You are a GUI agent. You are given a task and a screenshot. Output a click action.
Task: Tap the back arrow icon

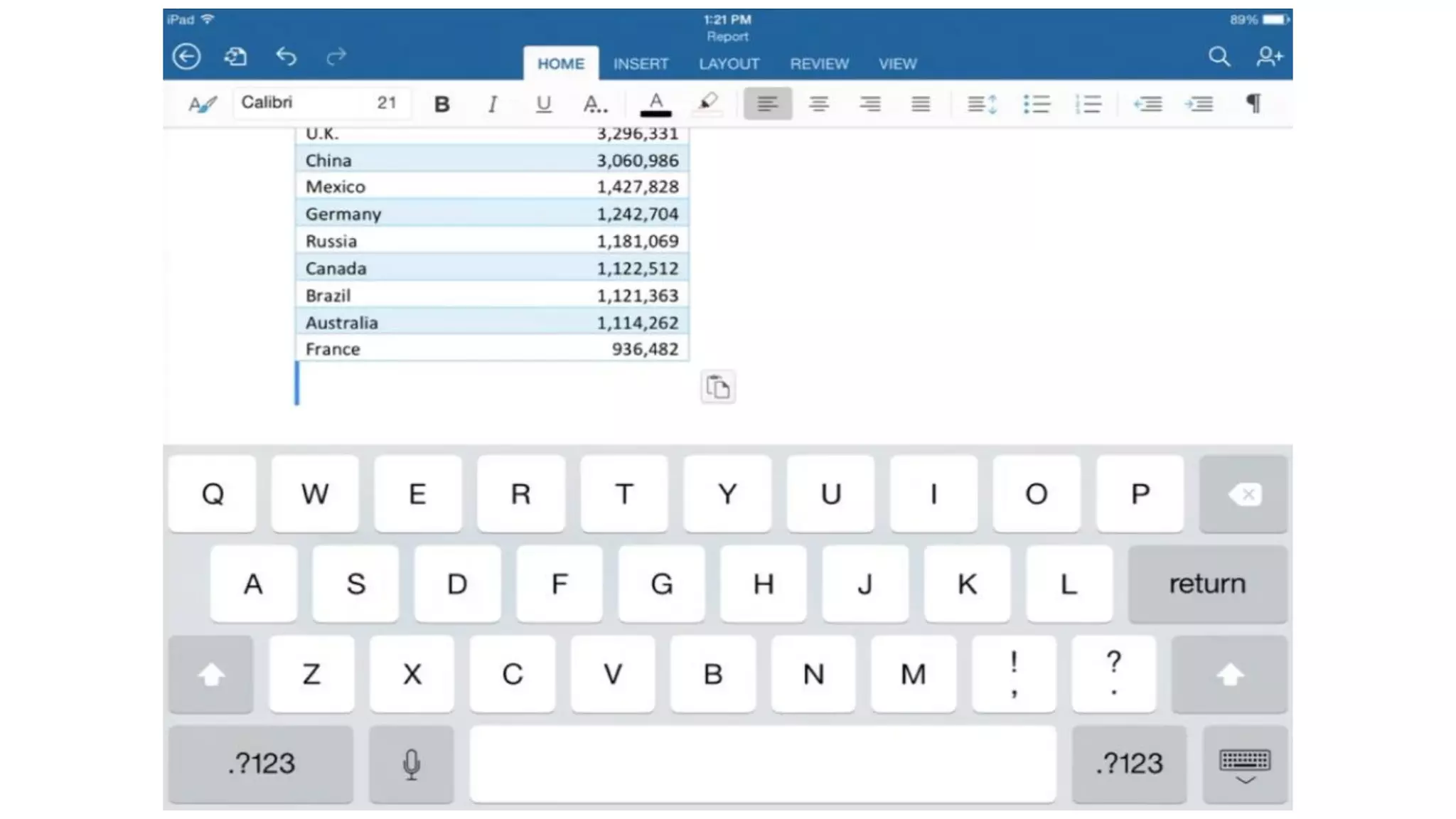click(186, 56)
